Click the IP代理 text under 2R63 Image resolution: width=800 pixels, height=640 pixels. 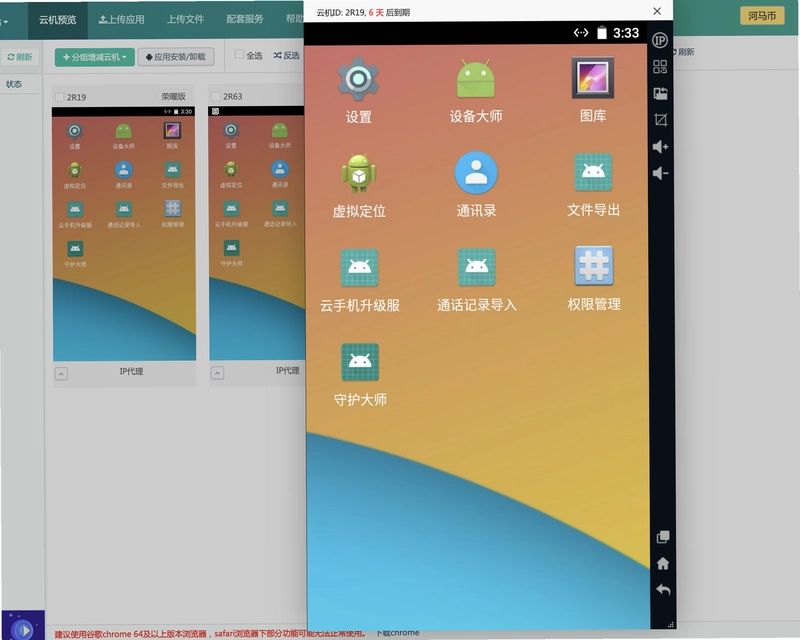287,370
